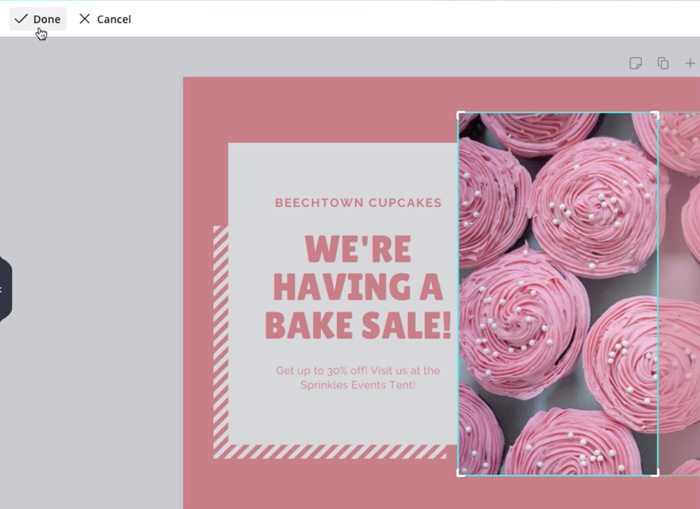Expand the collapsed side panel tab
Image resolution: width=700 pixels, height=509 pixels.
click(x=5, y=289)
